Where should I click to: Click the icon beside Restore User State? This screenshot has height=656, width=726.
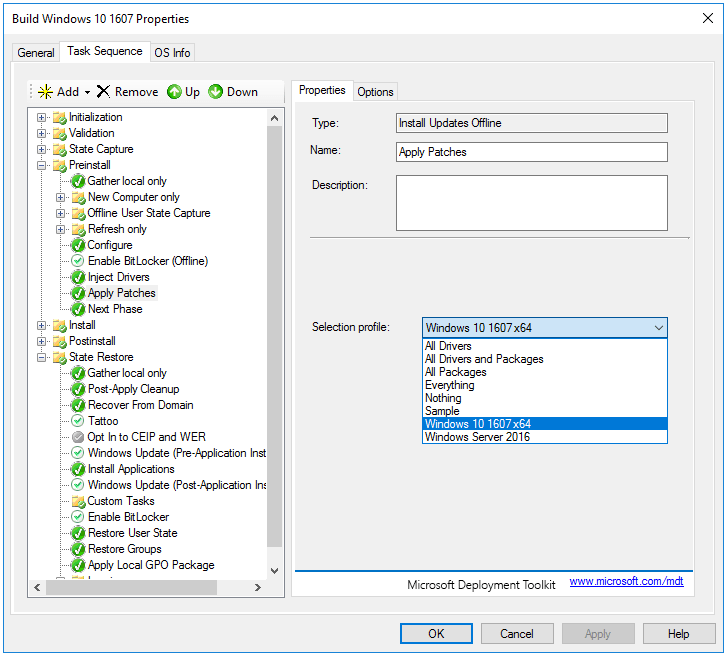pos(78,533)
